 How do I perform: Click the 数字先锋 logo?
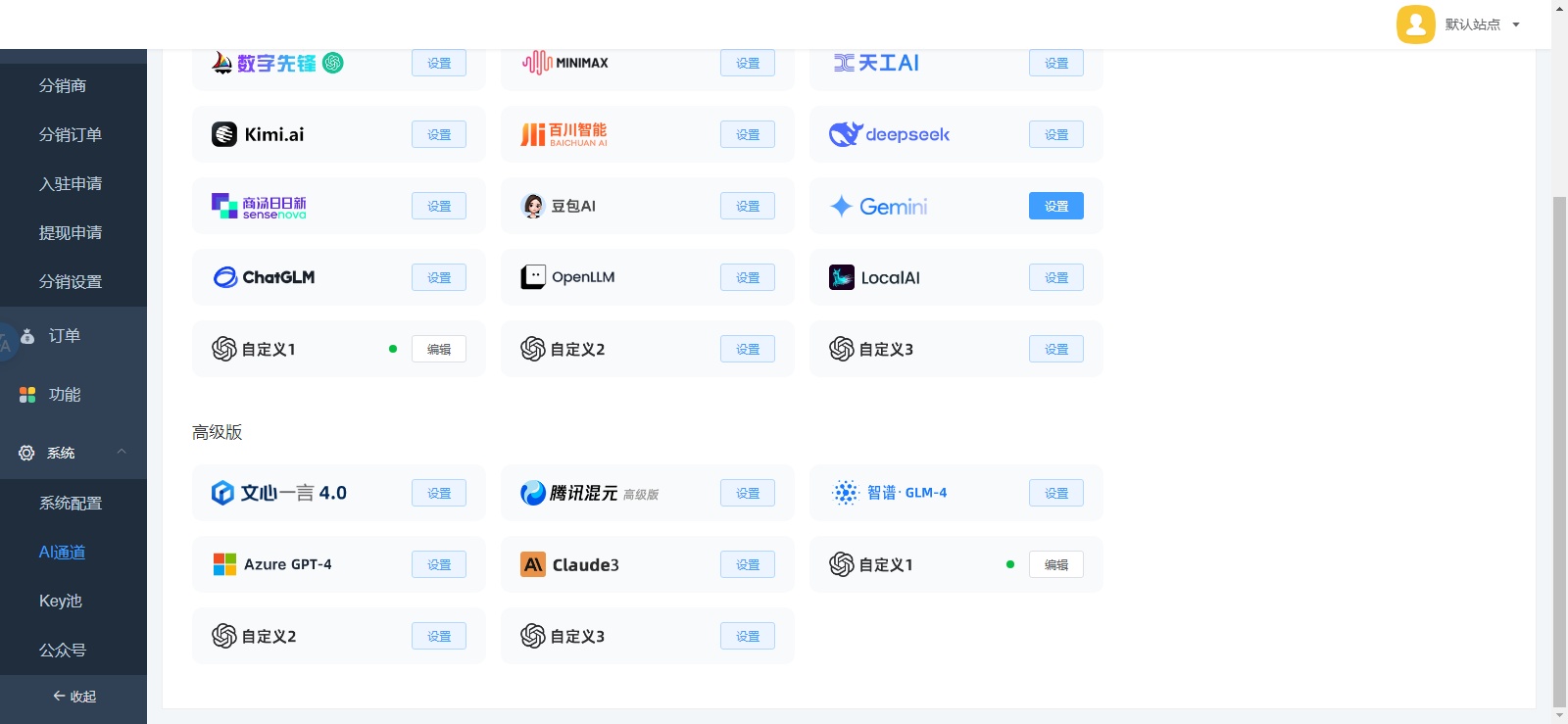pos(277,63)
